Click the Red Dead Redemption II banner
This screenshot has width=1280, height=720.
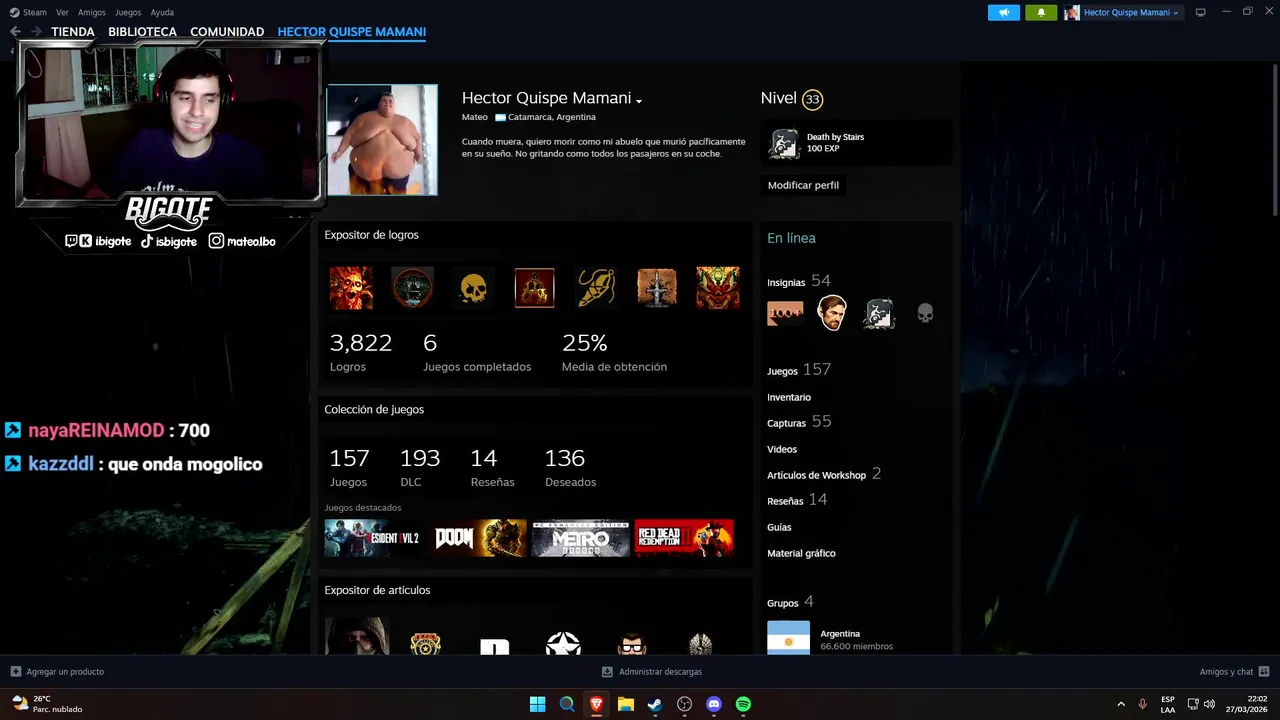[684, 538]
